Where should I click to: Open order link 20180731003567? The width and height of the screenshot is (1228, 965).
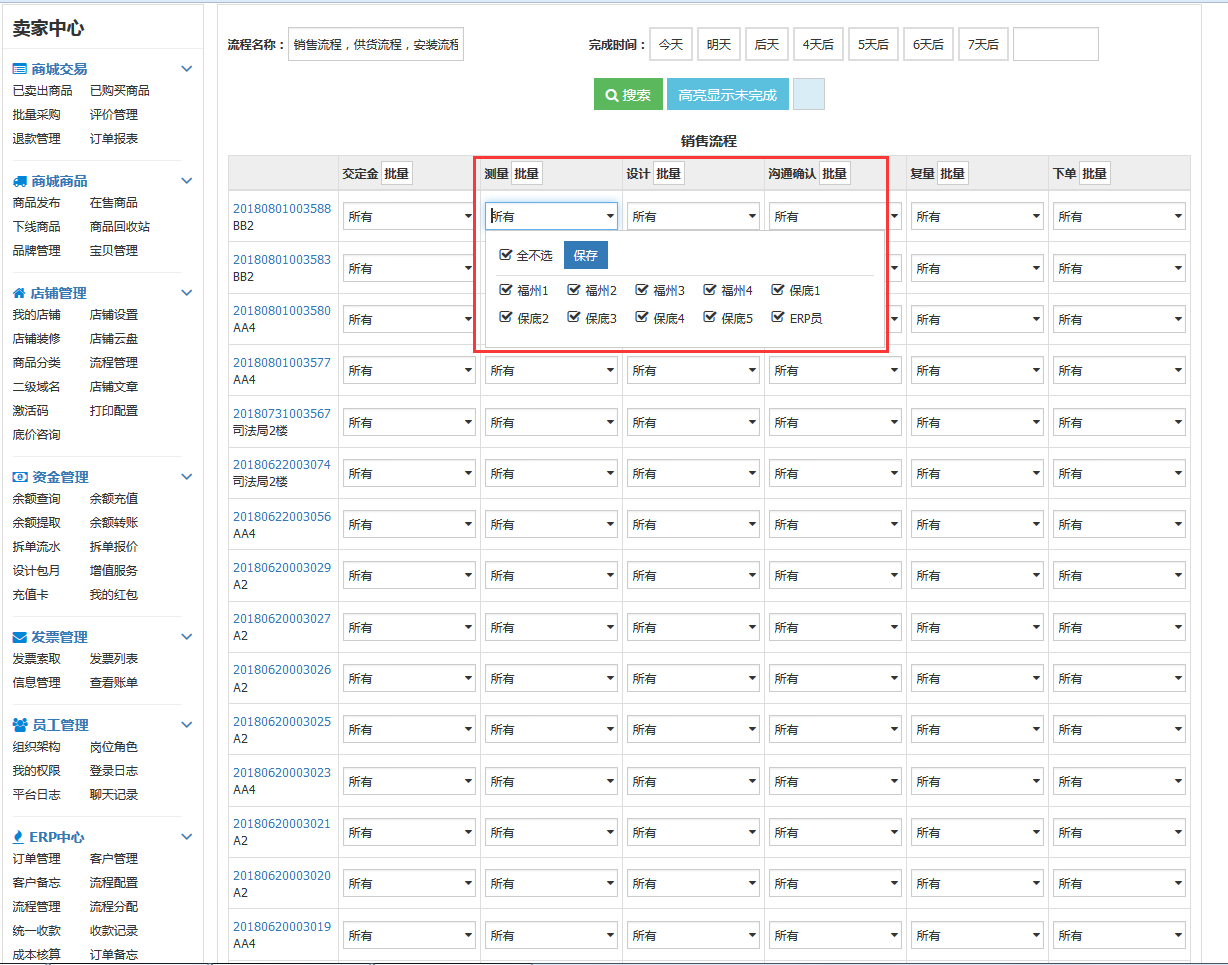click(281, 413)
